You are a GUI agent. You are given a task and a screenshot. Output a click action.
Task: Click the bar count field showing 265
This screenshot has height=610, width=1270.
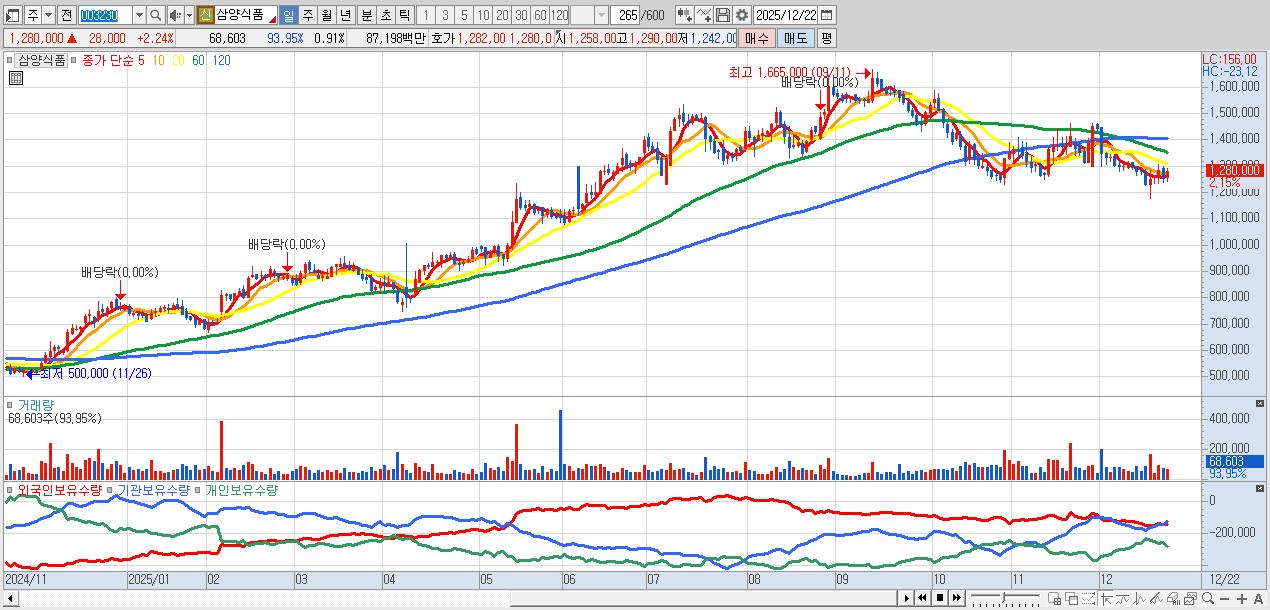pos(625,15)
